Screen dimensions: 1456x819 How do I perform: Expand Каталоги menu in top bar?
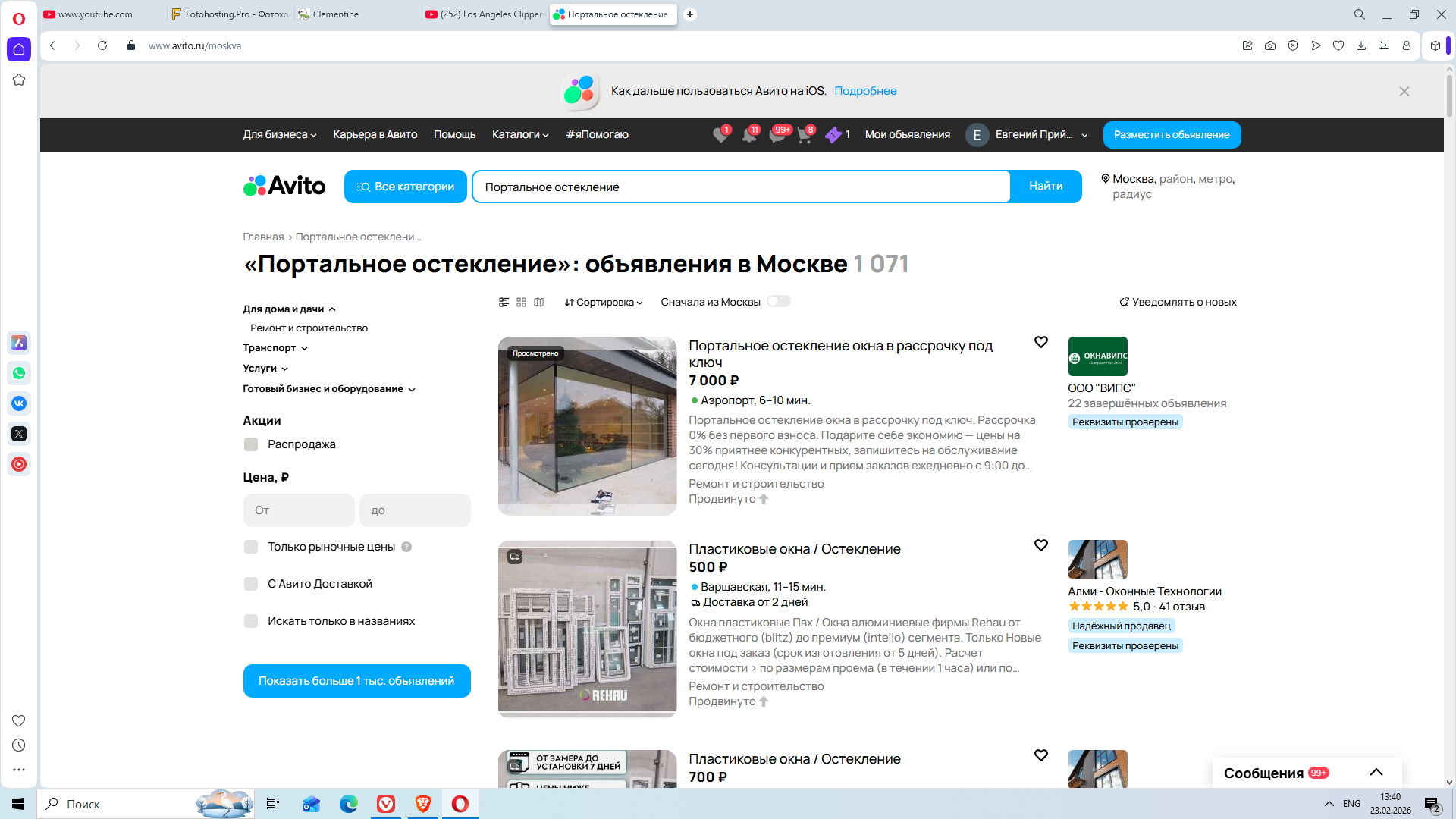point(519,134)
